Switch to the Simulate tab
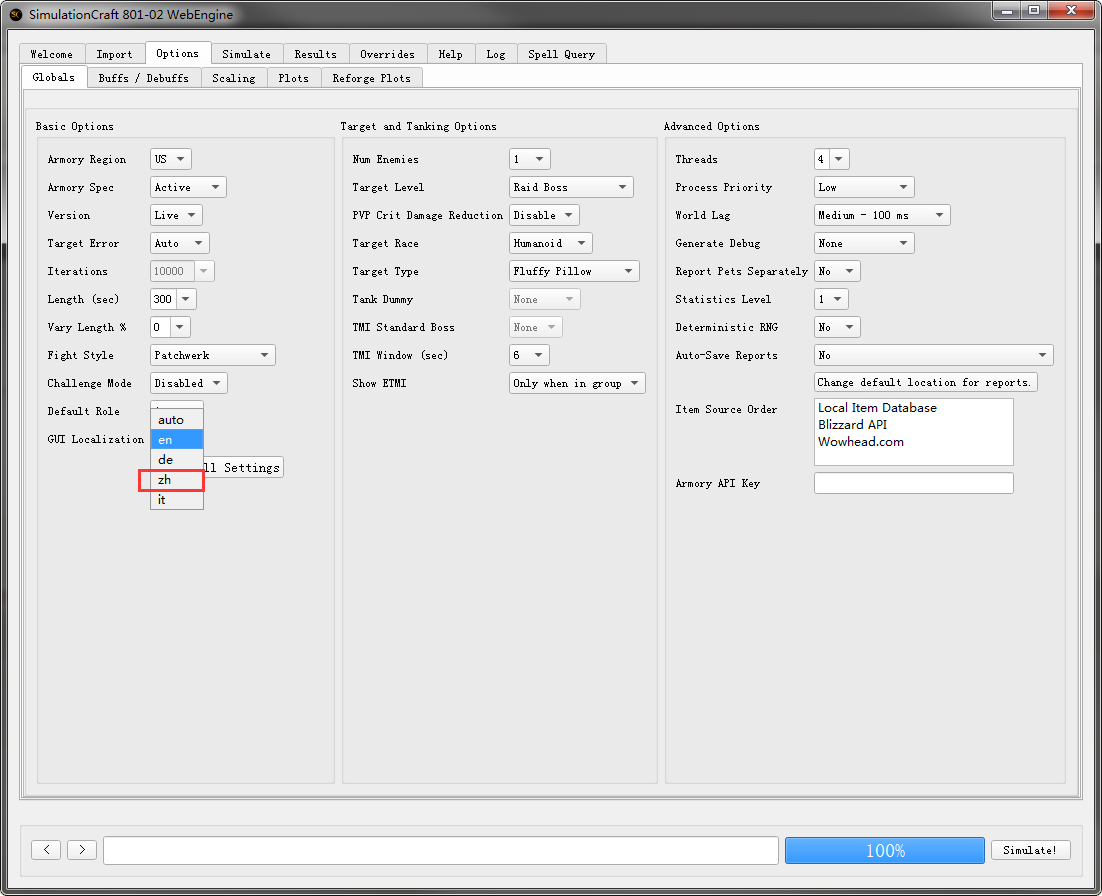1102x896 pixels. point(246,54)
